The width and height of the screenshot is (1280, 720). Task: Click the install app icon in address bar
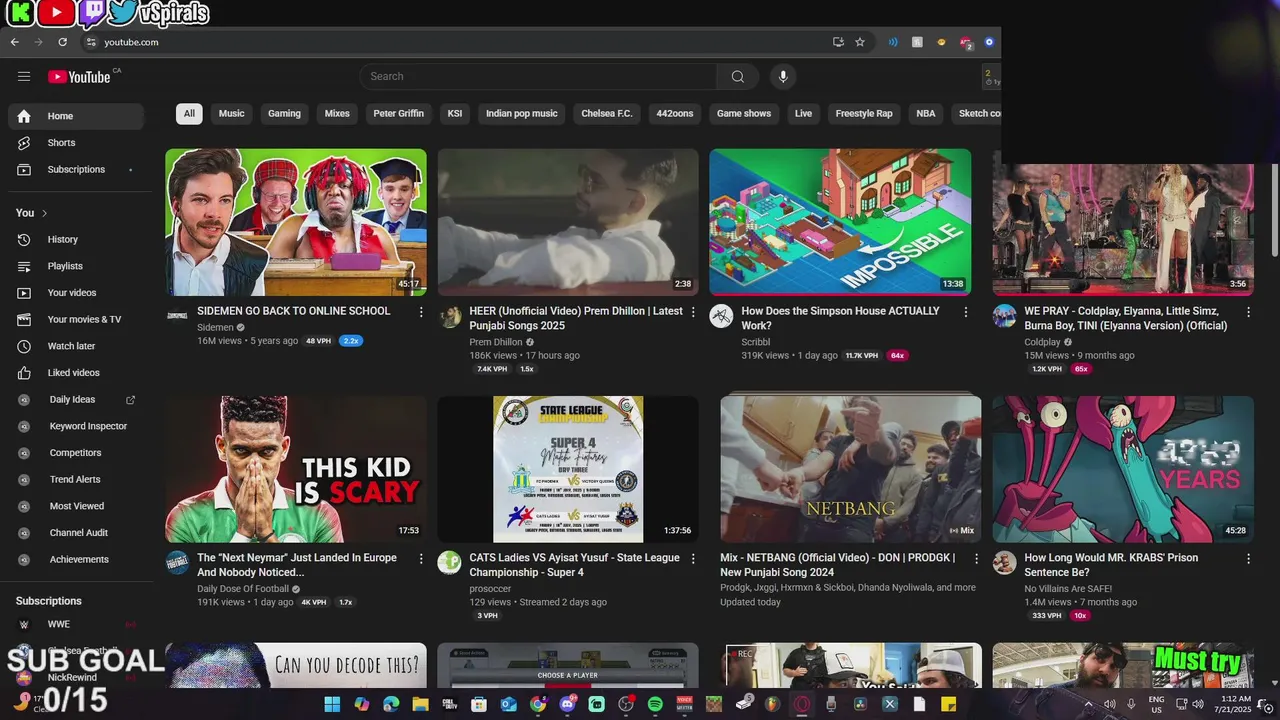coord(838,42)
